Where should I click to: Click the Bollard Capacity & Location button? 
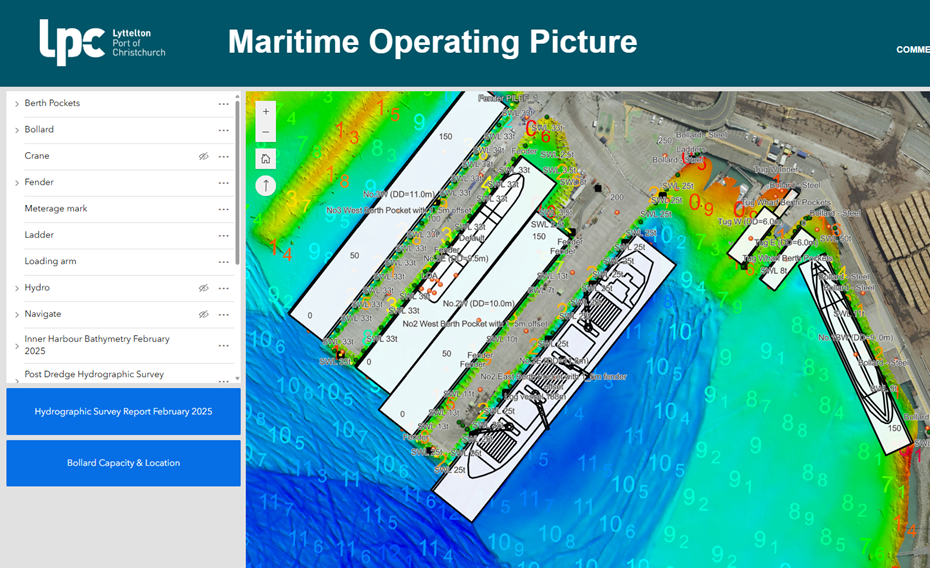coord(123,464)
